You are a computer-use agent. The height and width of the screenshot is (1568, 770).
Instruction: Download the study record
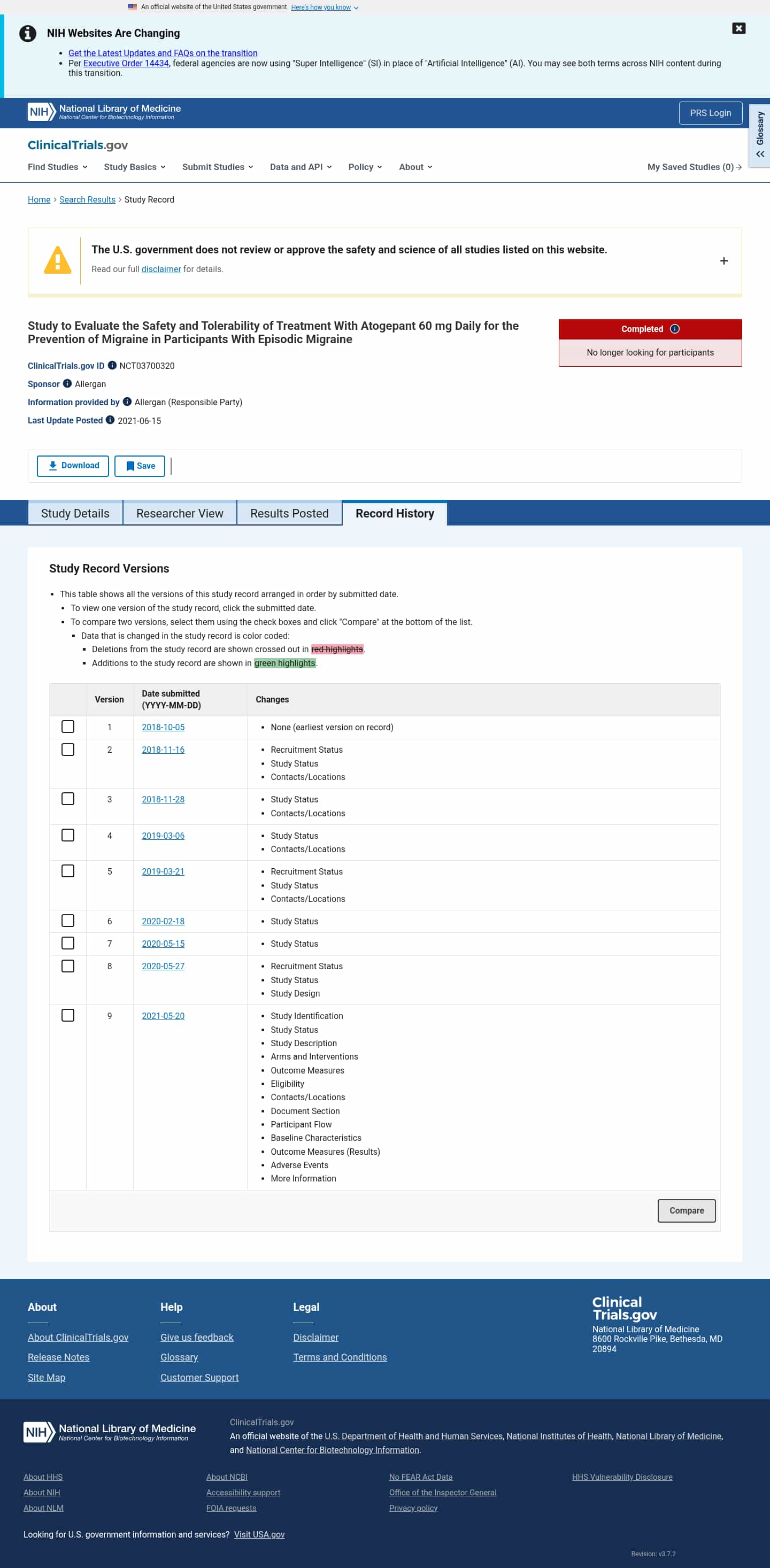[73, 466]
